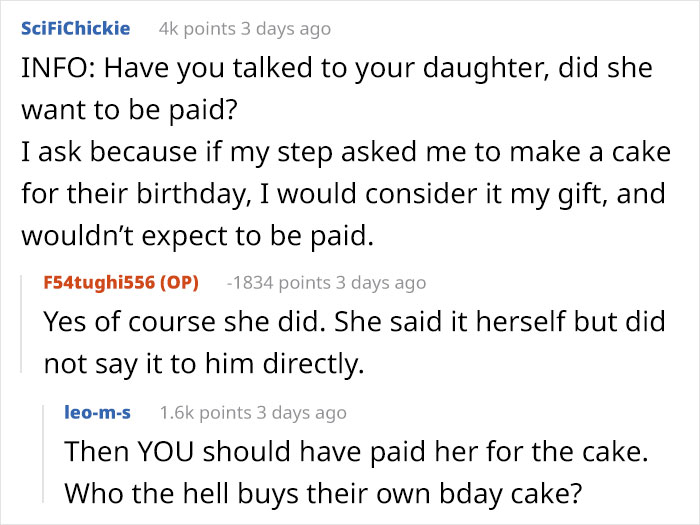The width and height of the screenshot is (700, 525).
Task: Click the line 'Yes of course she did.'
Action: click(x=354, y=324)
